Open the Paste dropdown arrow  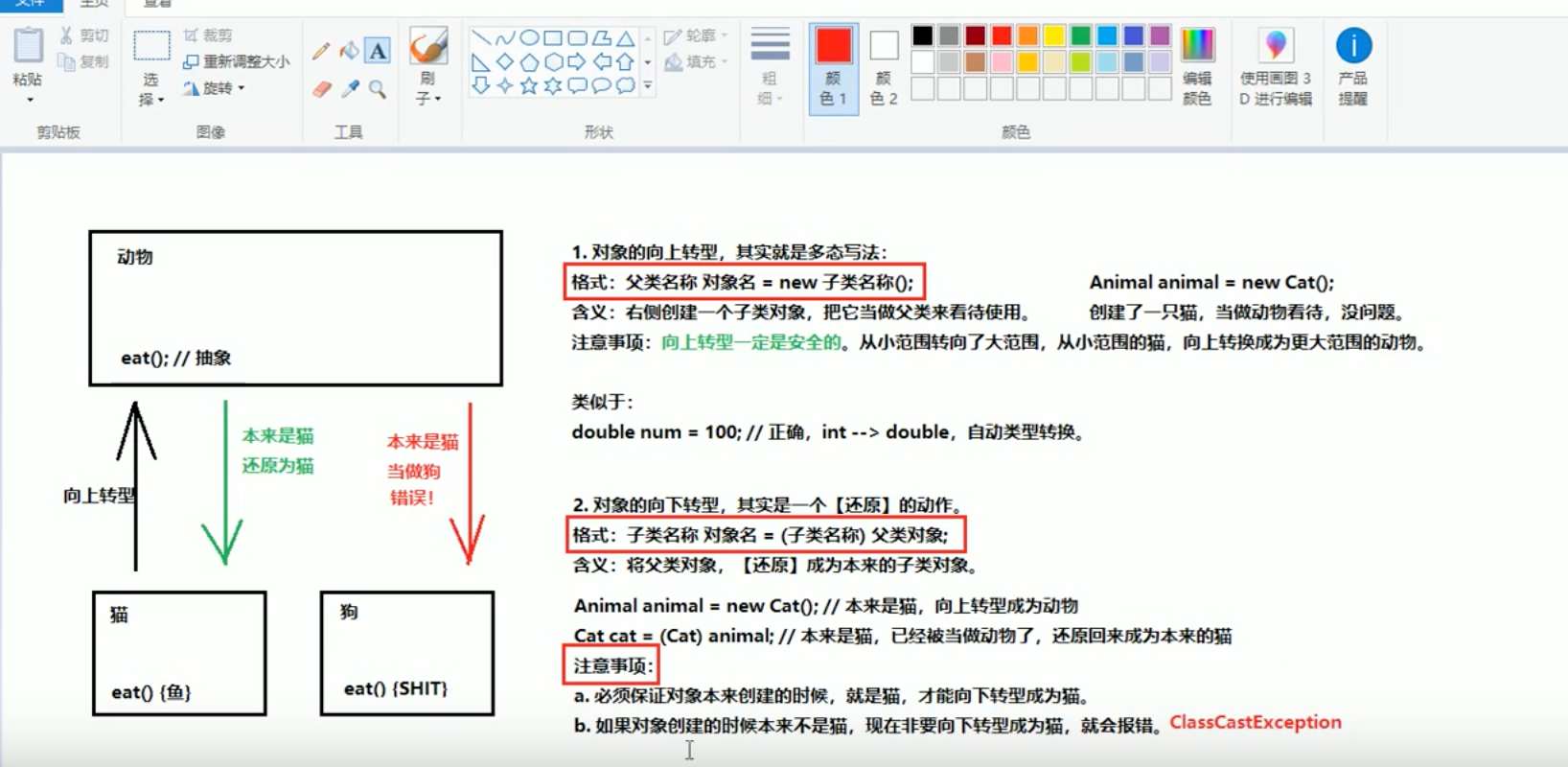[x=29, y=100]
